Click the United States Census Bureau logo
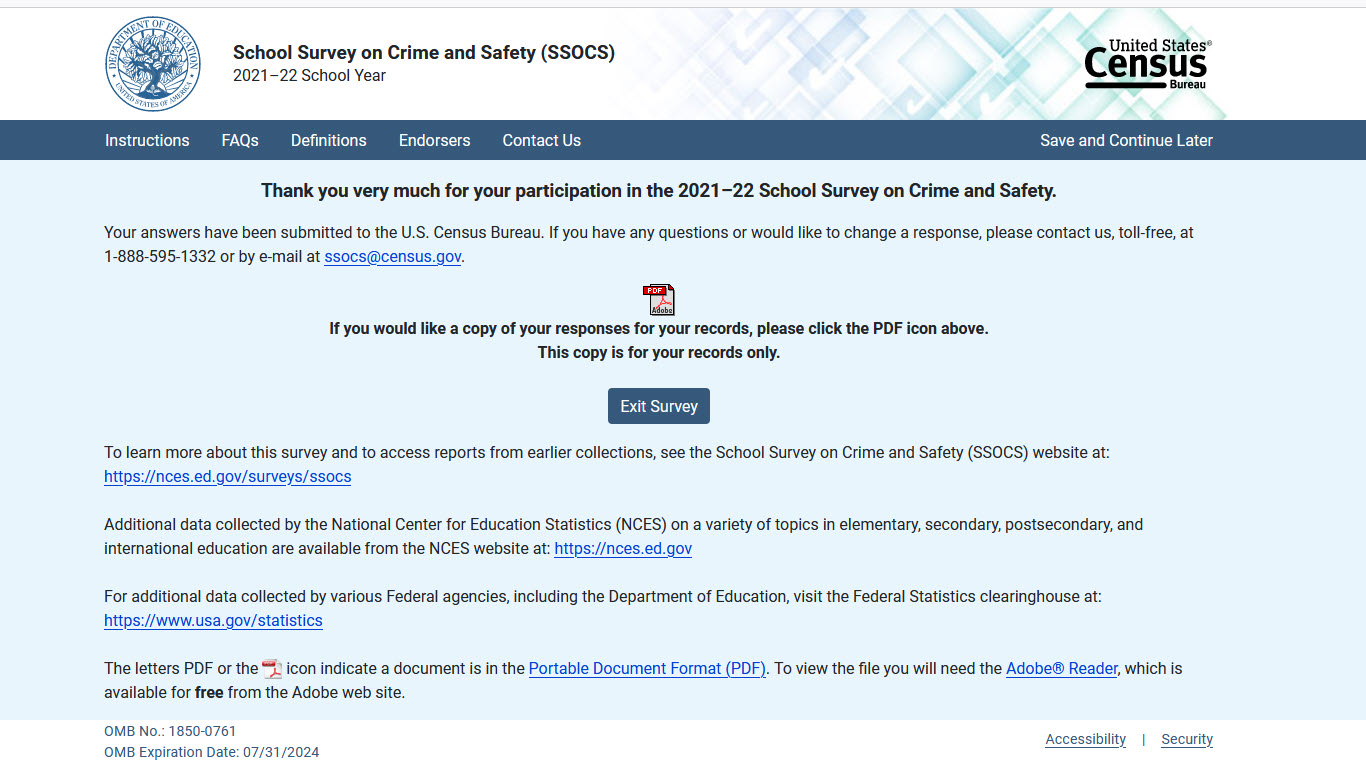1366x771 pixels. tap(1147, 65)
